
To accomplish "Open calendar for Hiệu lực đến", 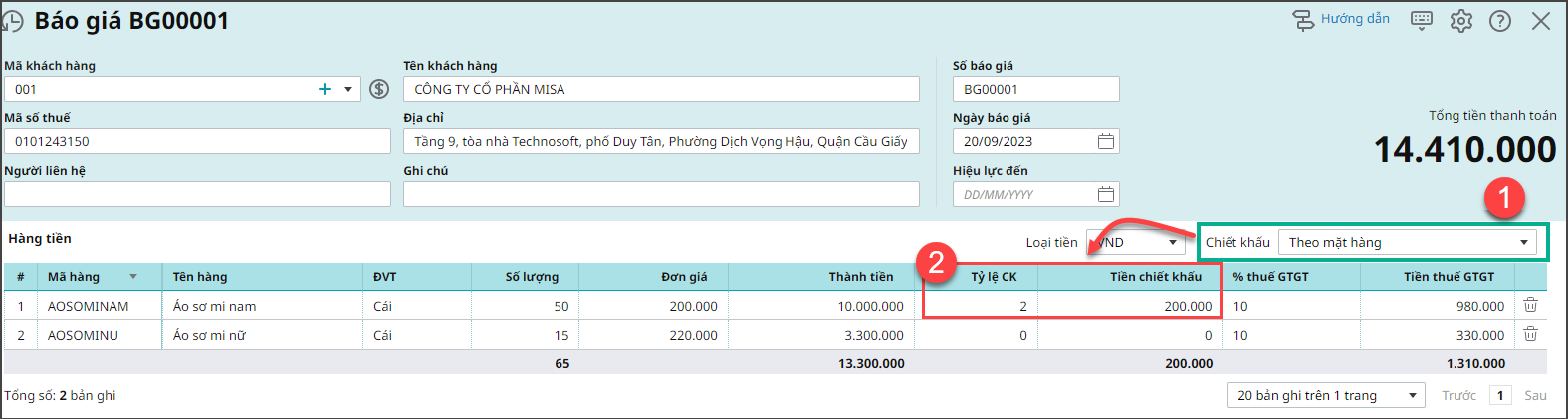I will (x=1105, y=194).
